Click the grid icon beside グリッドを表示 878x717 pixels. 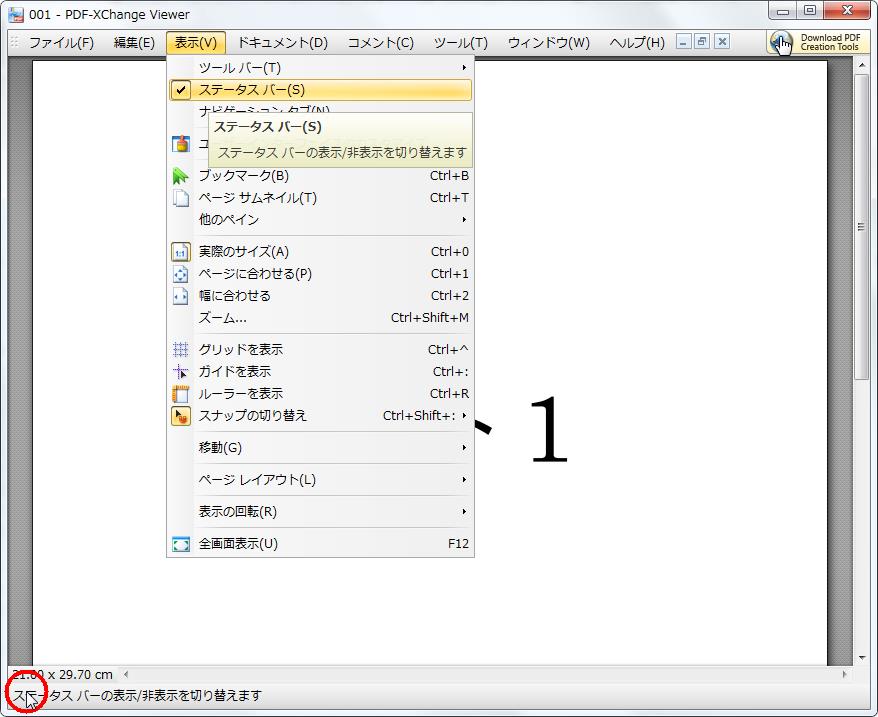coord(180,350)
